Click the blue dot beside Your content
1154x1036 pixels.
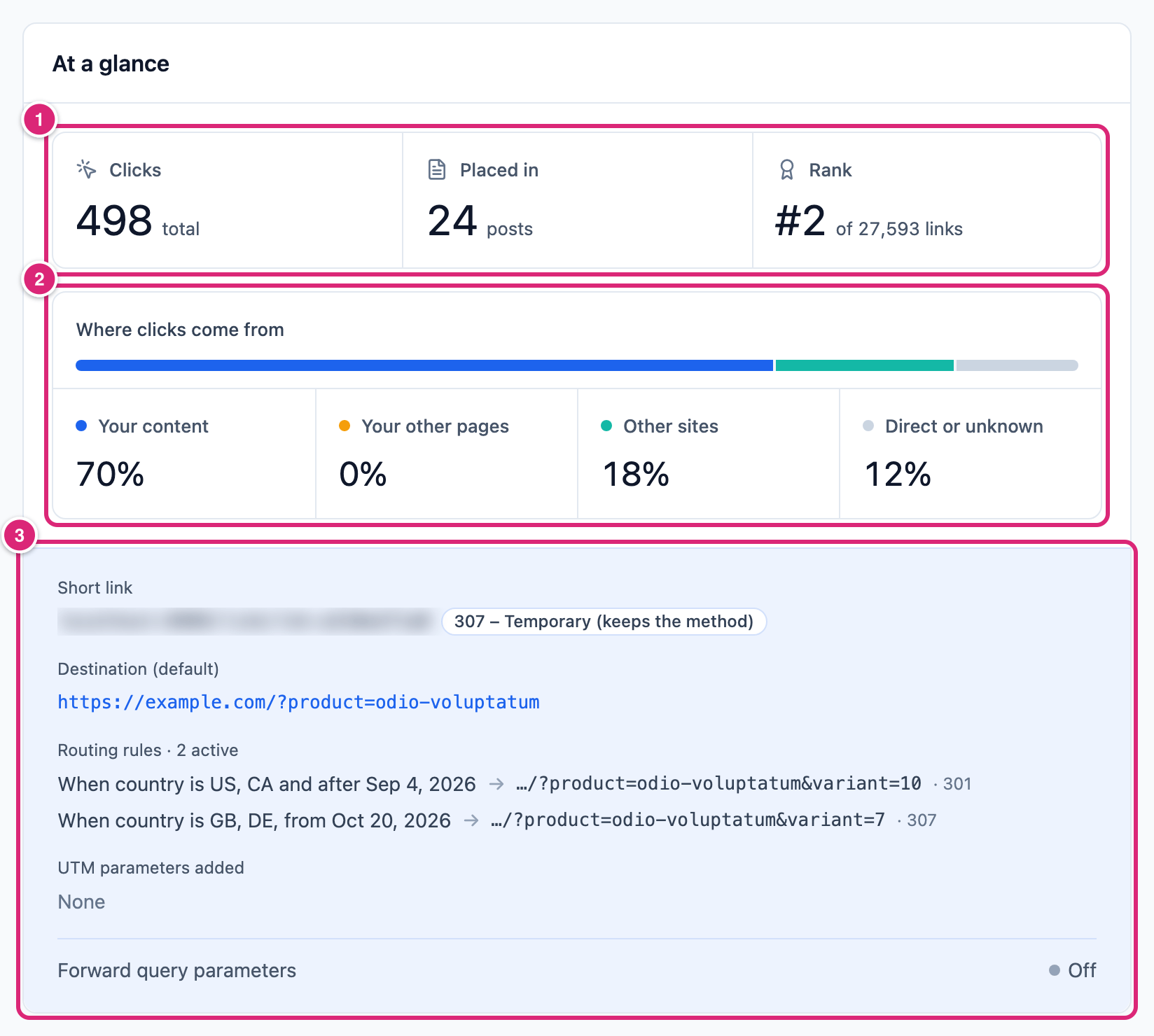81,426
